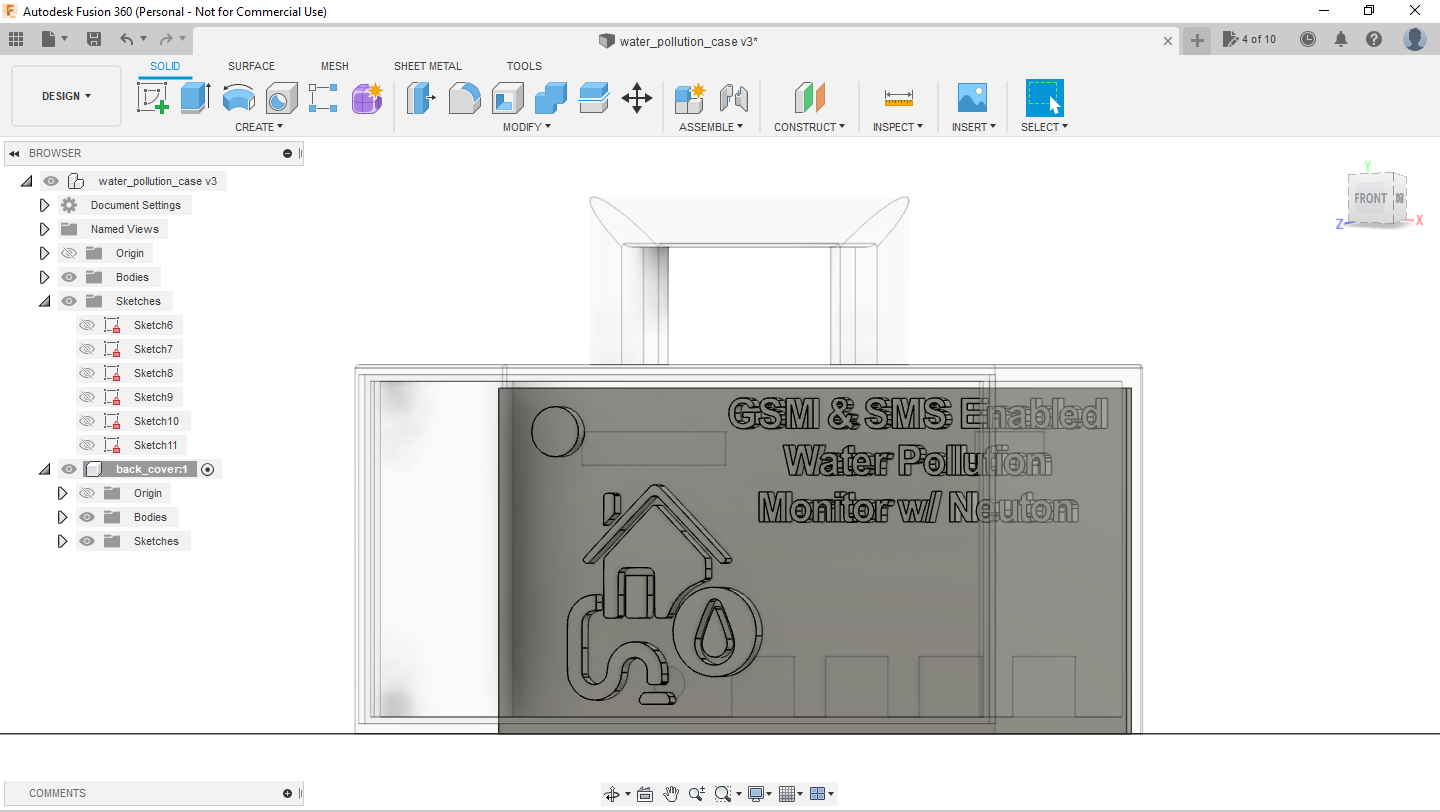Open the DESIGN workspace dropdown
This screenshot has height=812, width=1440.
(x=66, y=96)
